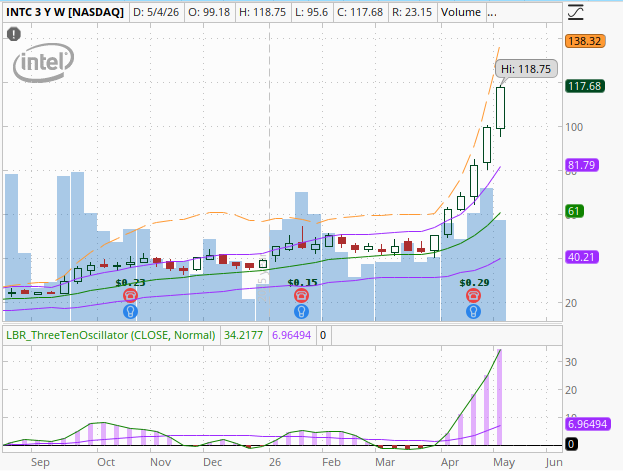
Task: Click the May label on the time axis
Action: [x=504, y=462]
